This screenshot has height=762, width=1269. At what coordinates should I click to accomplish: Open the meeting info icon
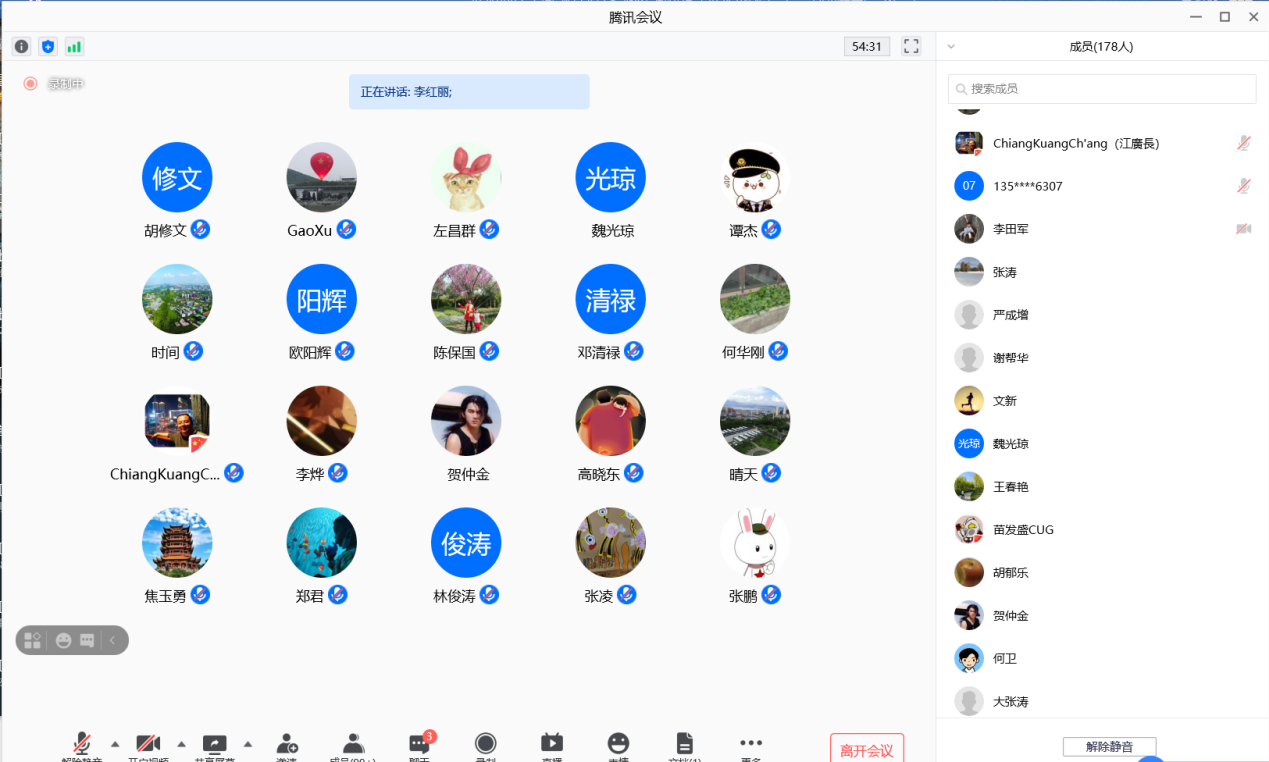point(21,47)
